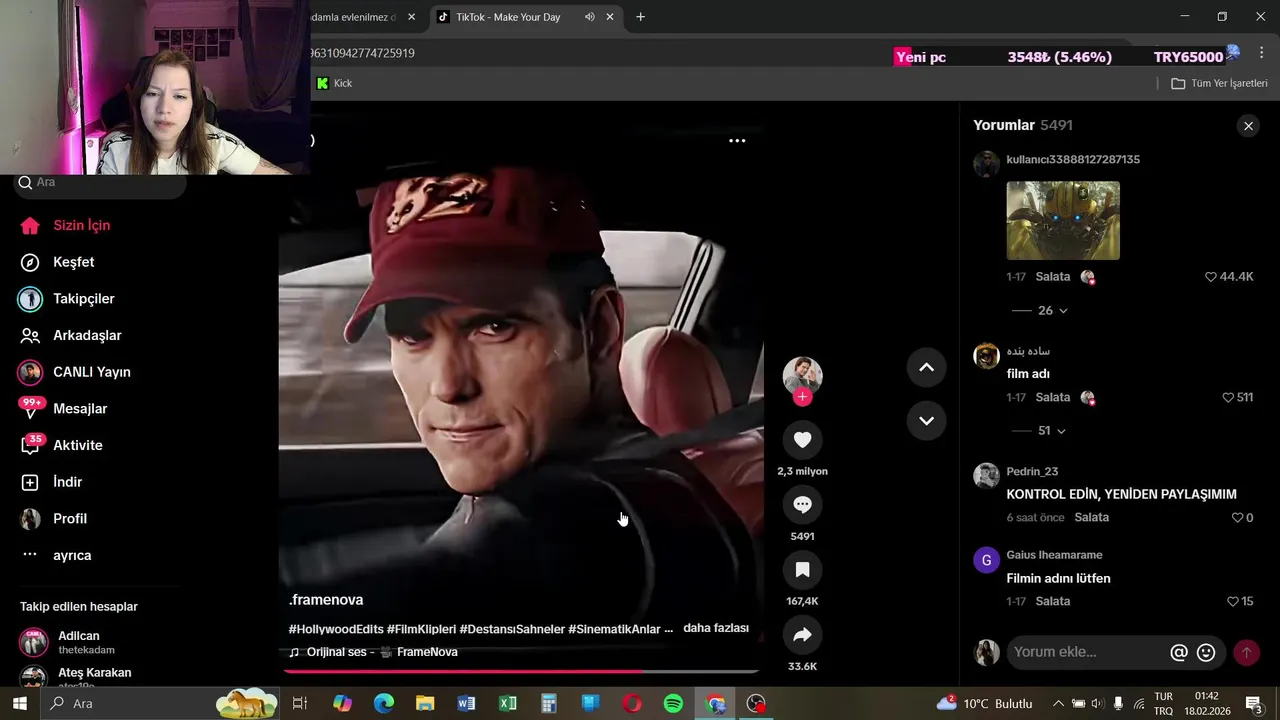Open comments via speech bubble icon

coord(802,505)
